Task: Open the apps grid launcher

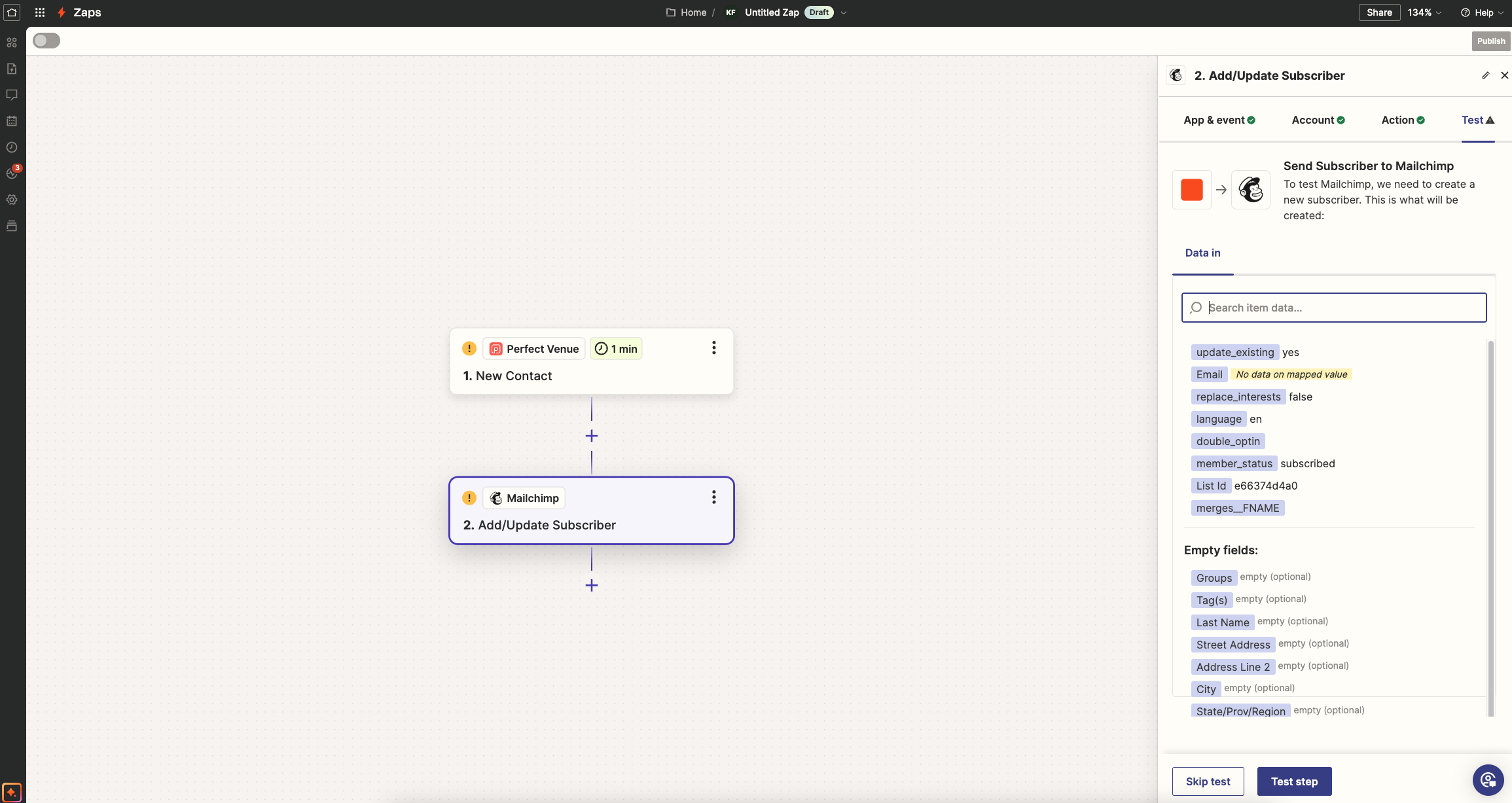Action: pyautogui.click(x=40, y=12)
